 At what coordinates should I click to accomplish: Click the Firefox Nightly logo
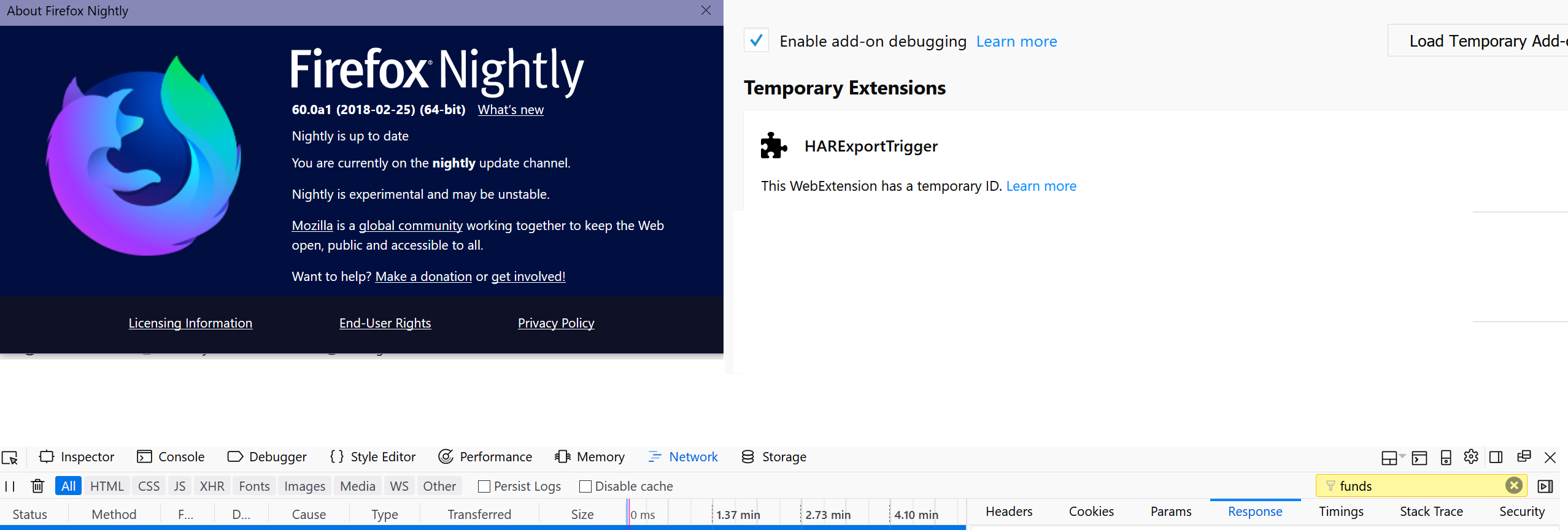(144, 156)
